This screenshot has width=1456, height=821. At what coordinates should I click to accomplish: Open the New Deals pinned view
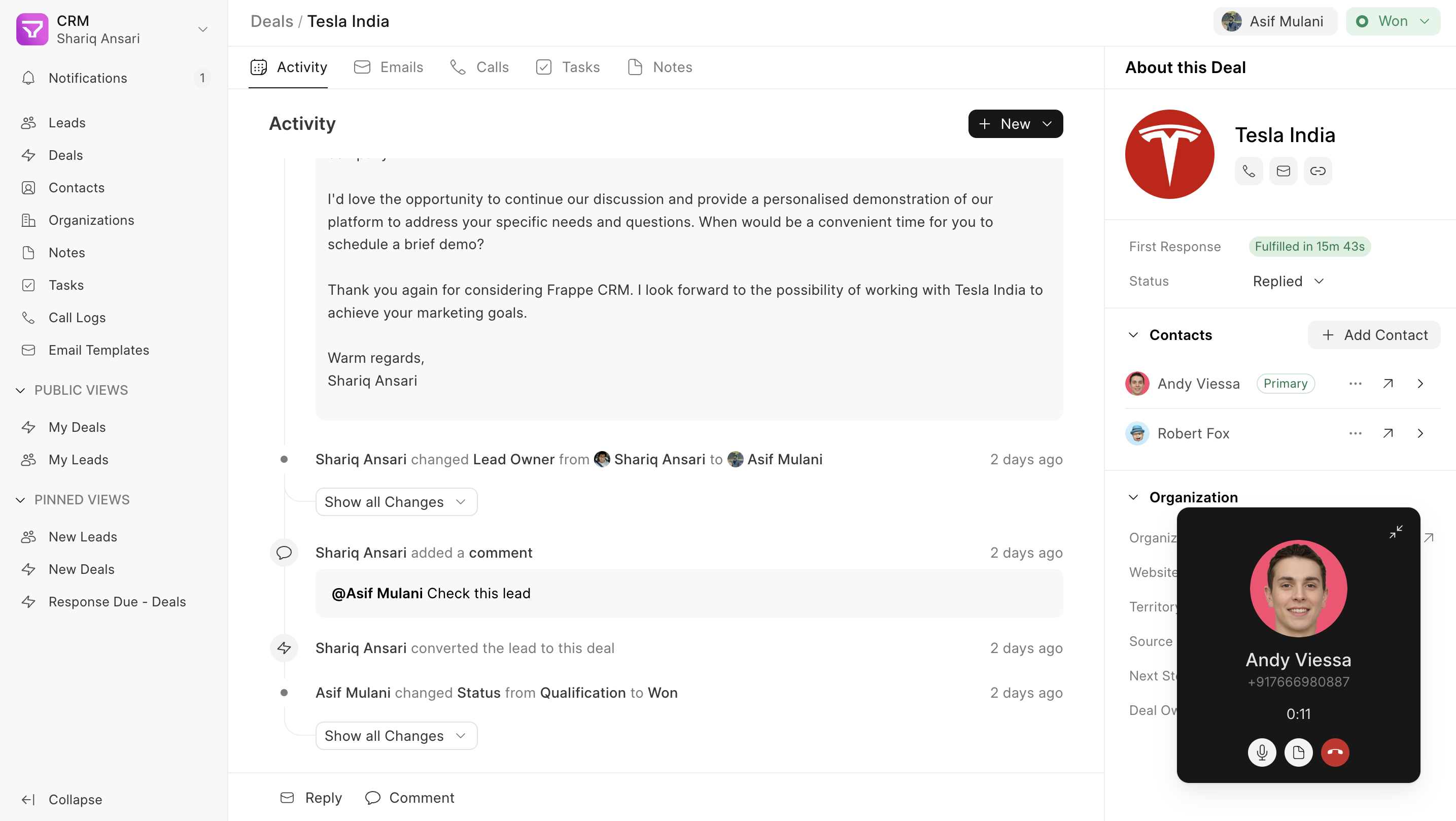click(x=114, y=569)
